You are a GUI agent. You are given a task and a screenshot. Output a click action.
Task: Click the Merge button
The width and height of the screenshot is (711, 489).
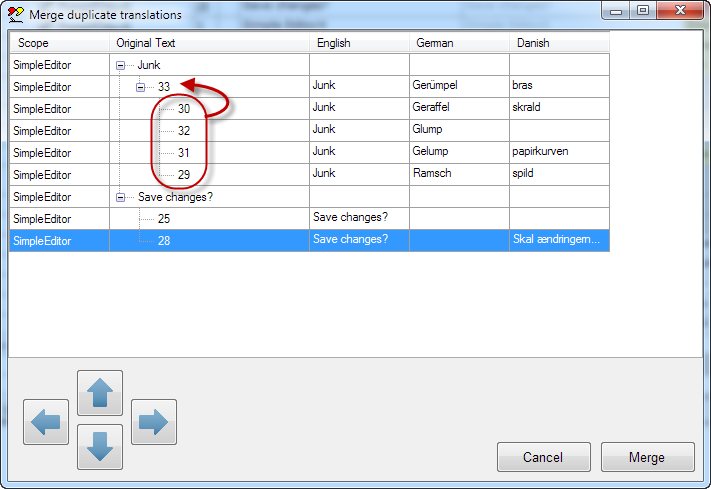click(x=646, y=457)
